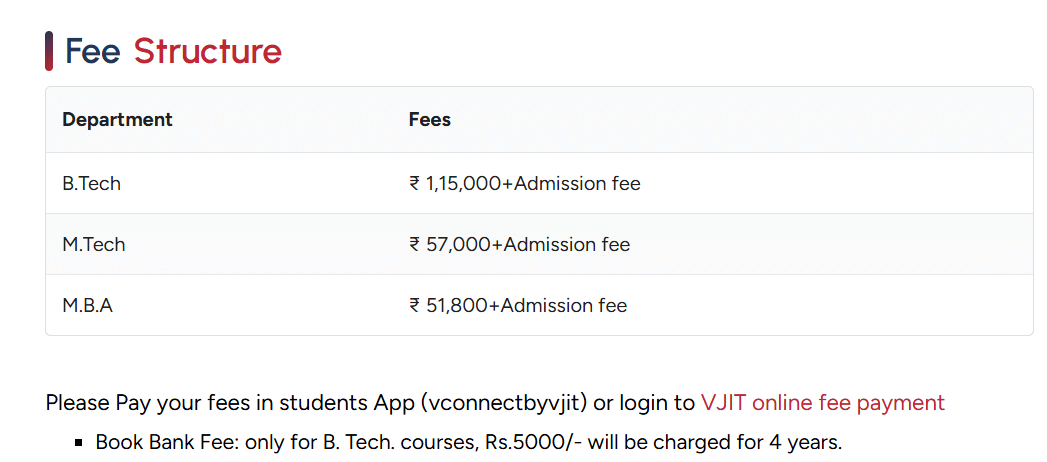This screenshot has height=462, width=1047.
Task: Click the vconnectbyvjit app name text
Action: (x=503, y=403)
